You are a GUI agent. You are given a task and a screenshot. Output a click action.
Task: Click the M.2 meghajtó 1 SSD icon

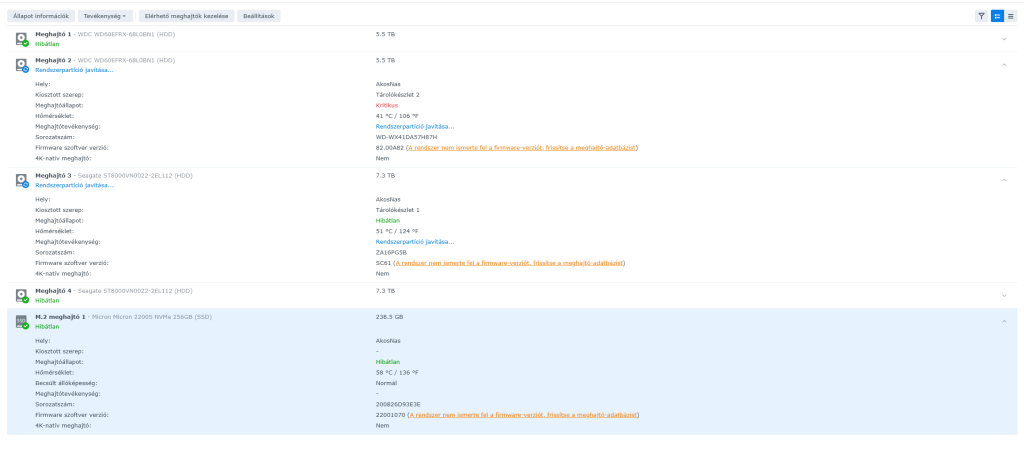tap(21, 321)
